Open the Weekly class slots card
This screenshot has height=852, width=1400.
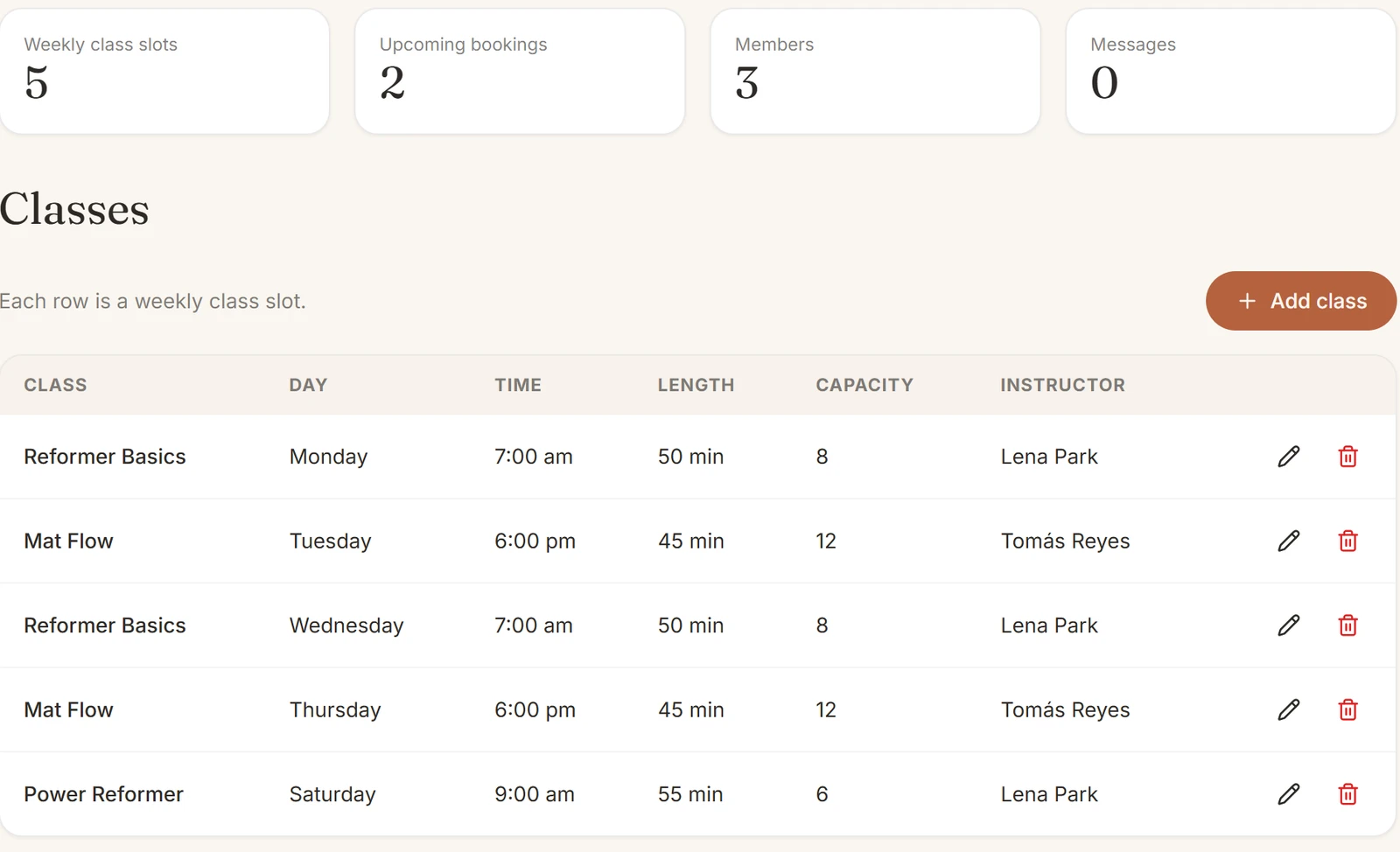coord(164,72)
